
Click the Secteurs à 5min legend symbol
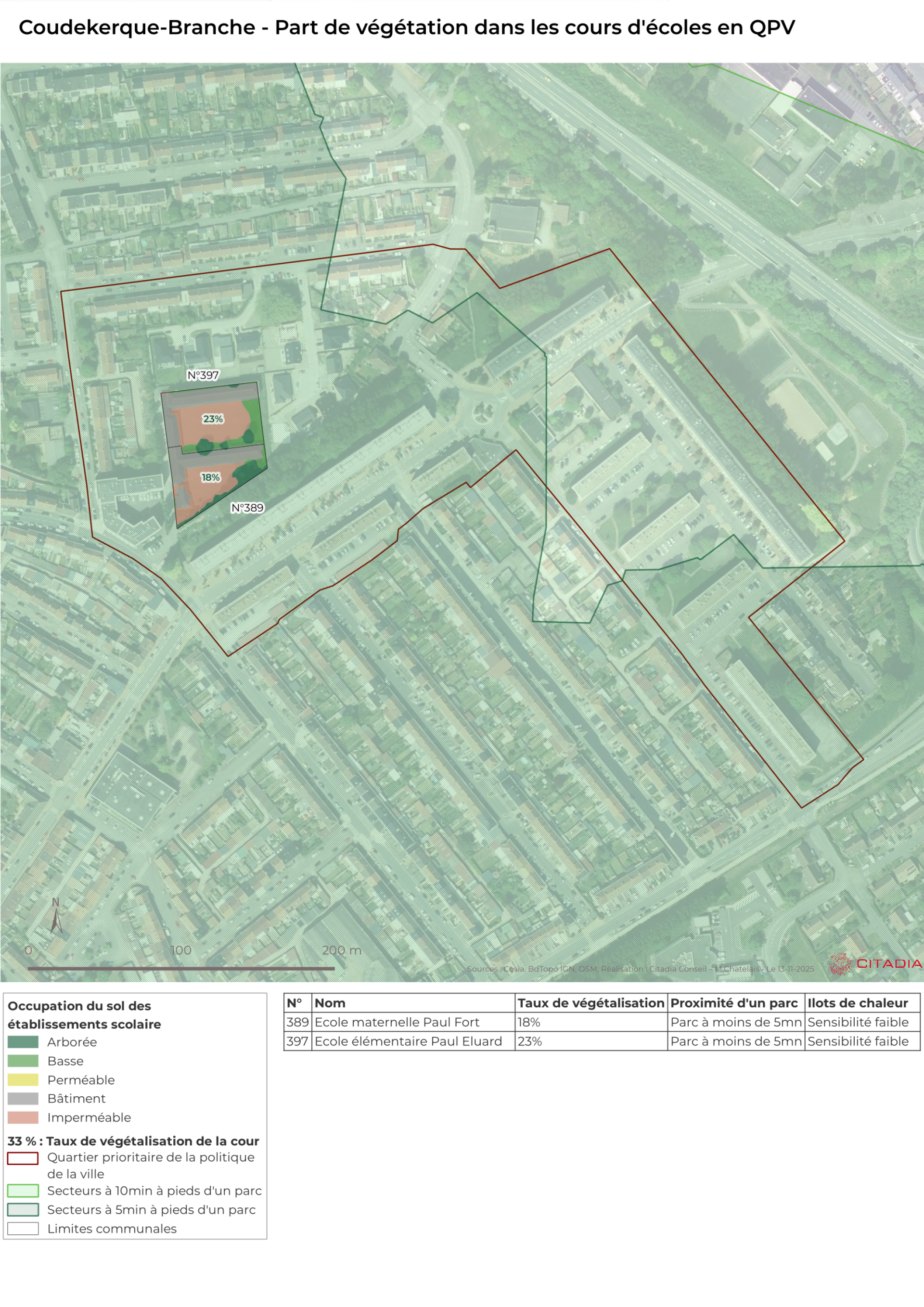(23, 1209)
